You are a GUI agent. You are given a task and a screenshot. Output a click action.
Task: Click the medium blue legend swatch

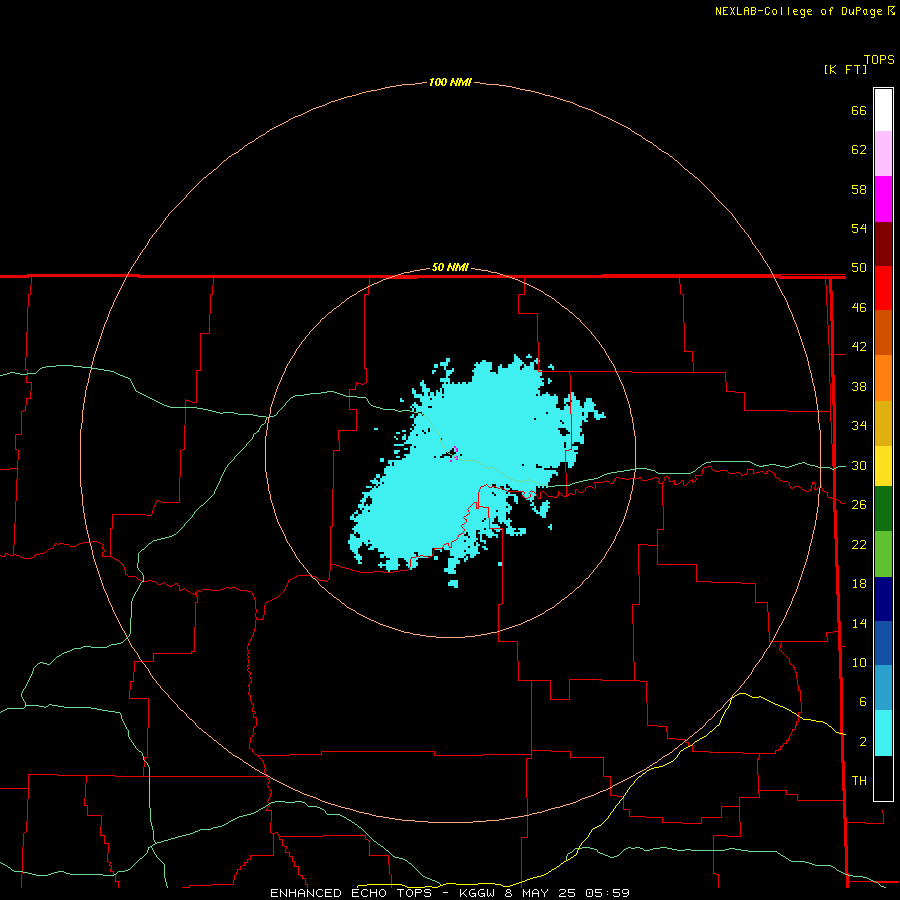point(883,643)
